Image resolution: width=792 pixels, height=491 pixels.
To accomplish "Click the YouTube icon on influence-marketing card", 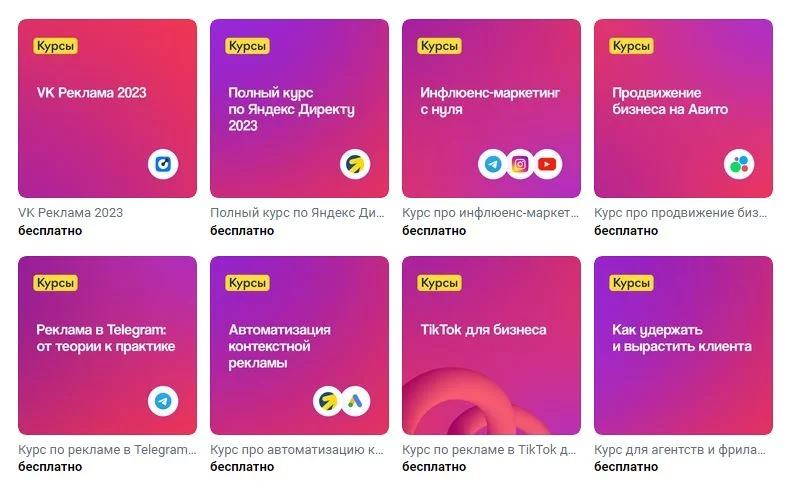I will (x=547, y=164).
